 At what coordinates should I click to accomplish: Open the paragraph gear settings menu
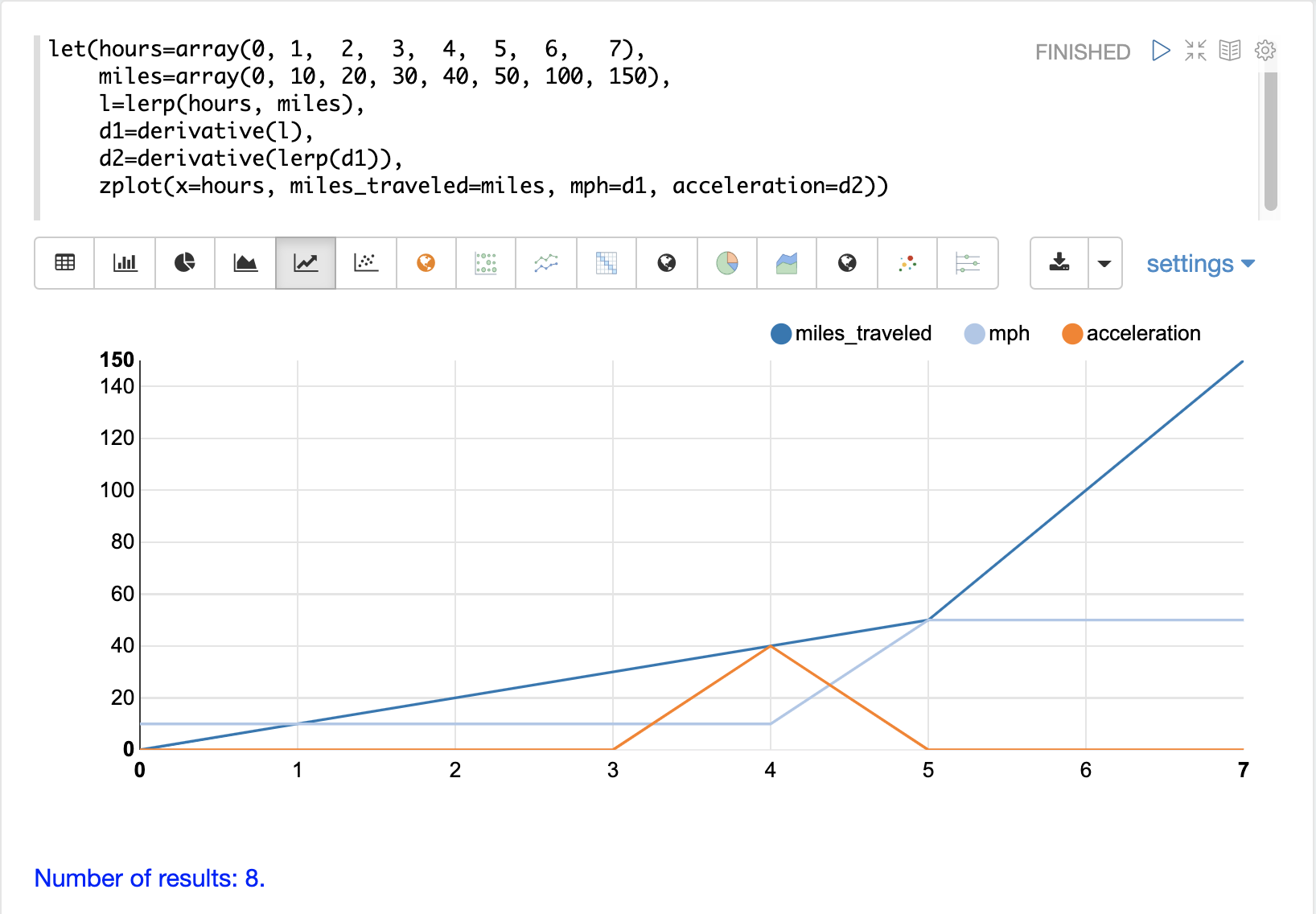pos(1265,51)
